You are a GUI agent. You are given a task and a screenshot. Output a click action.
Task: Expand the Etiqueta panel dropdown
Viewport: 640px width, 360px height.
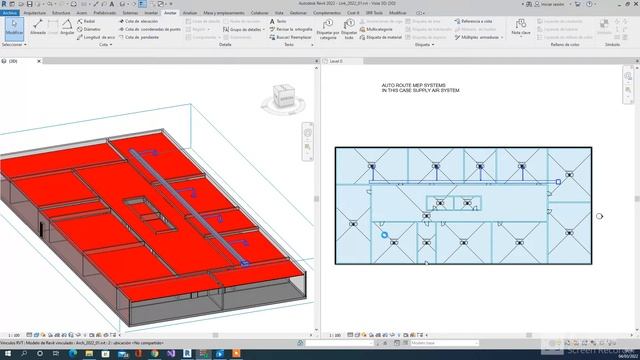424,44
